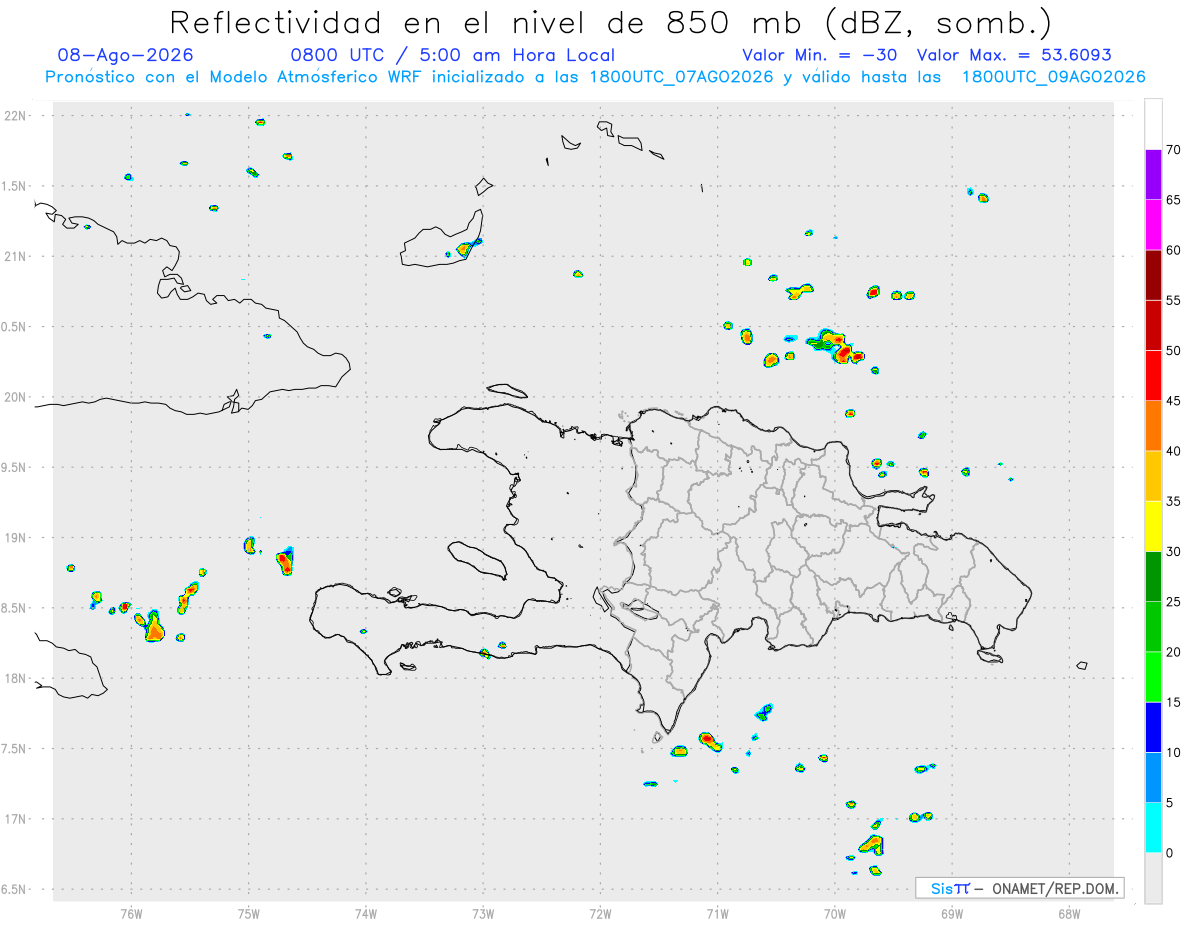Click the longitude label '71W'
This screenshot has width=1200, height=927.
(717, 913)
